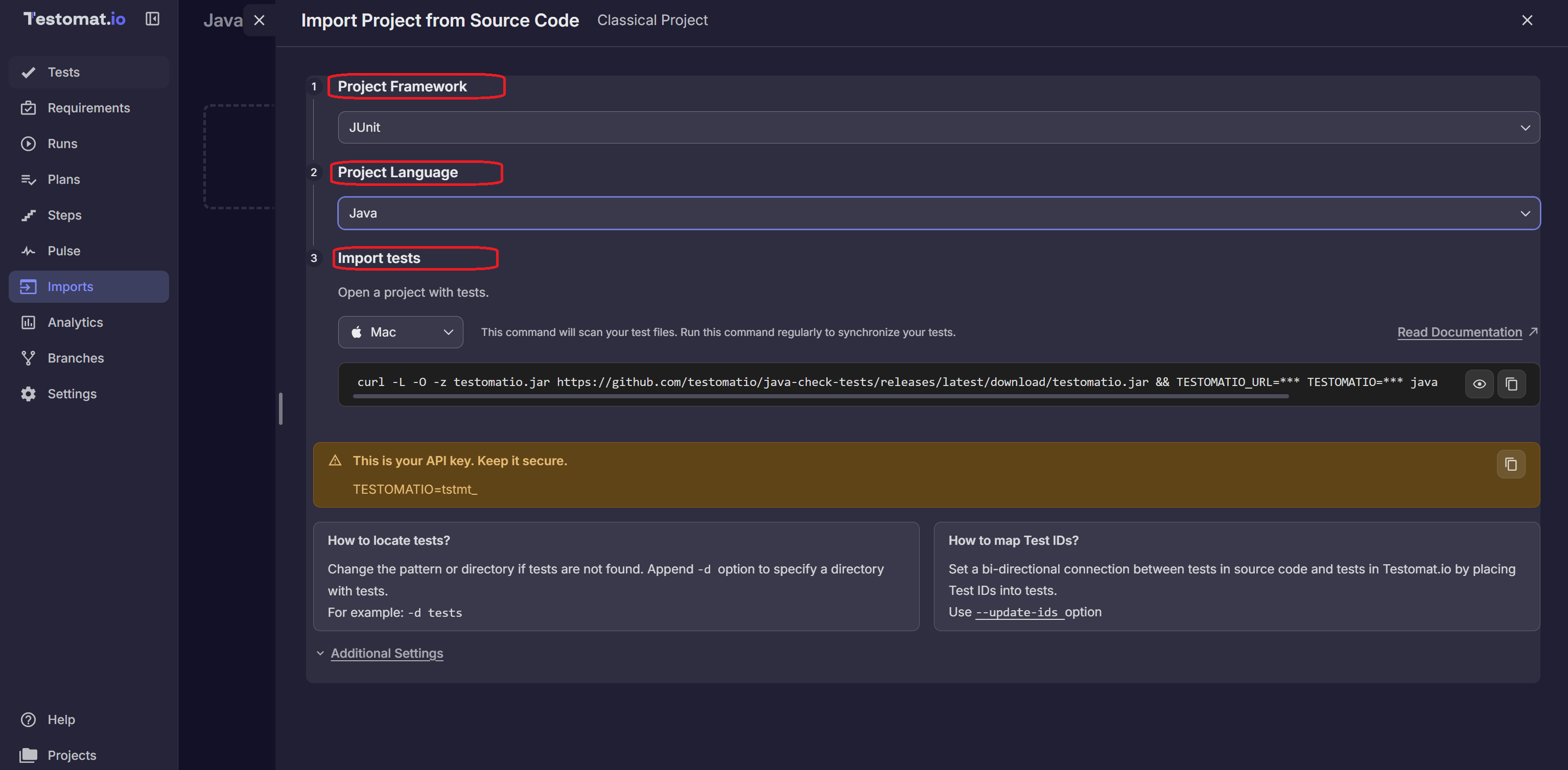This screenshot has height=770, width=1568.
Task: Select the Imports sidebar item
Action: 89,286
